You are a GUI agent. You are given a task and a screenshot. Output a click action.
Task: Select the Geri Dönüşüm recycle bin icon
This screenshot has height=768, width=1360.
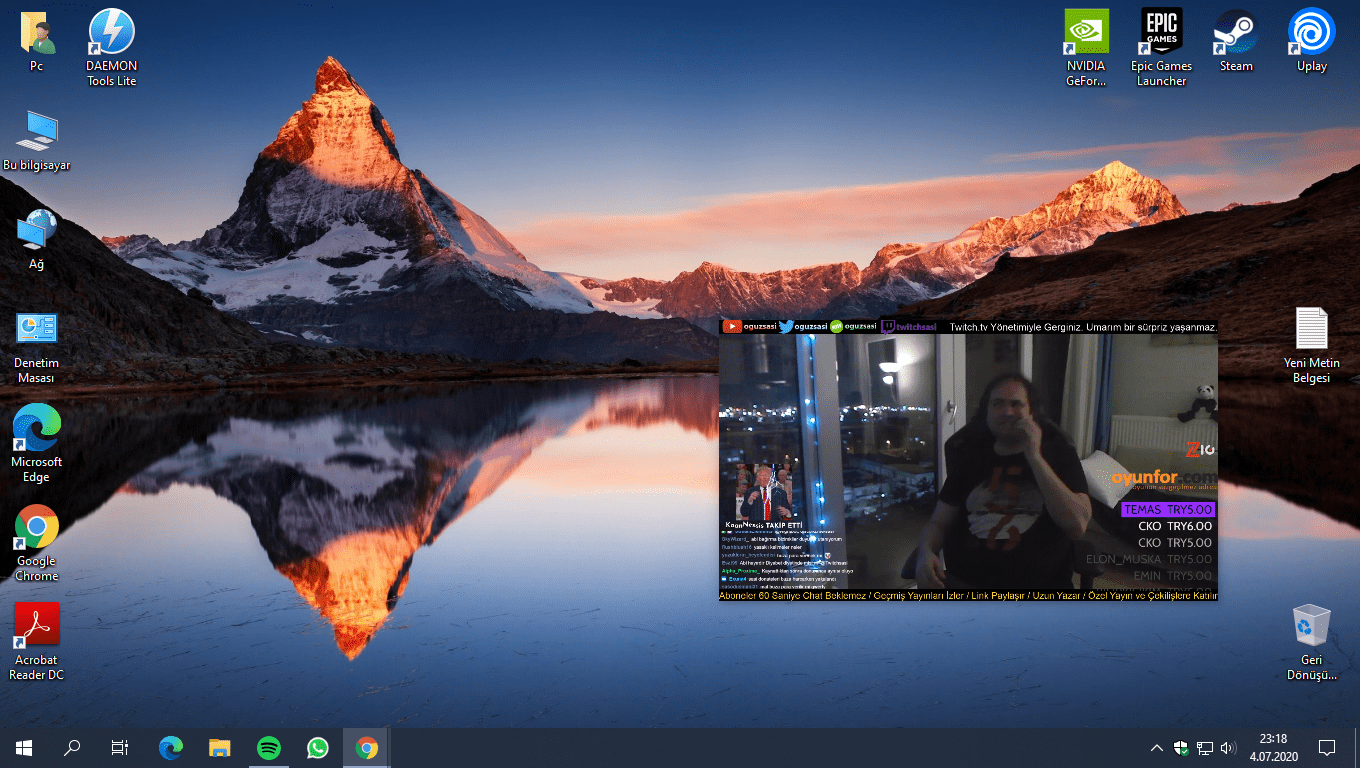(1311, 642)
